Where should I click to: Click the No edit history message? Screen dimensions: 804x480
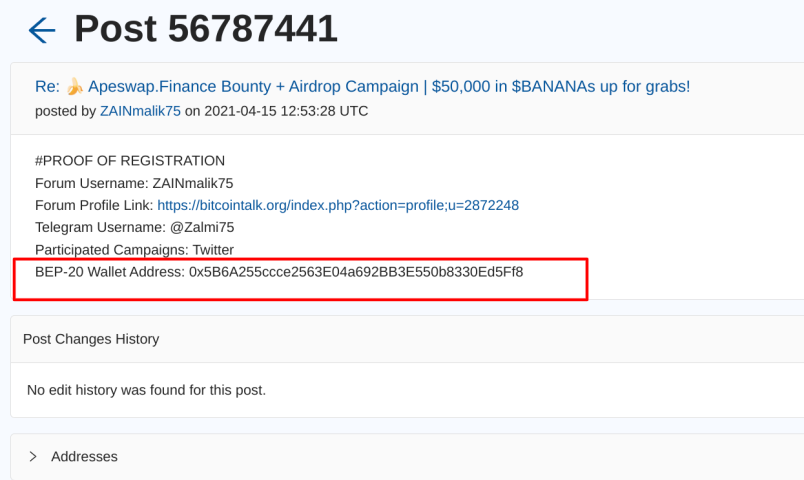point(146,390)
